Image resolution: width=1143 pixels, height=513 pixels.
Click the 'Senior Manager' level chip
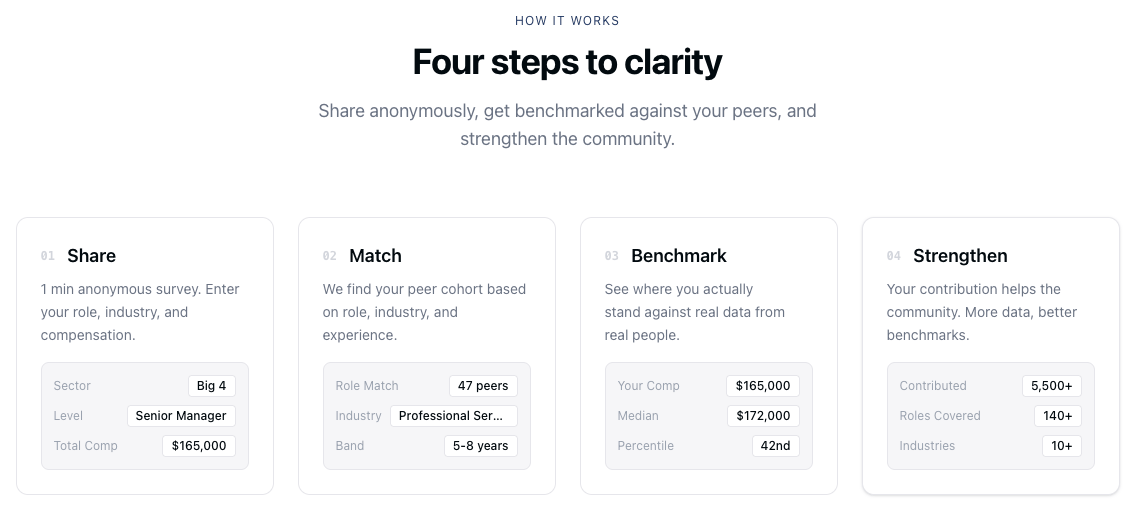[181, 416]
